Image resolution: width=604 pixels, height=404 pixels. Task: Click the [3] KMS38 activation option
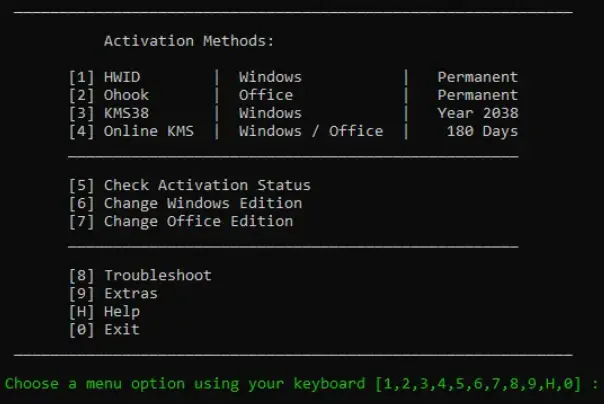[109, 113]
